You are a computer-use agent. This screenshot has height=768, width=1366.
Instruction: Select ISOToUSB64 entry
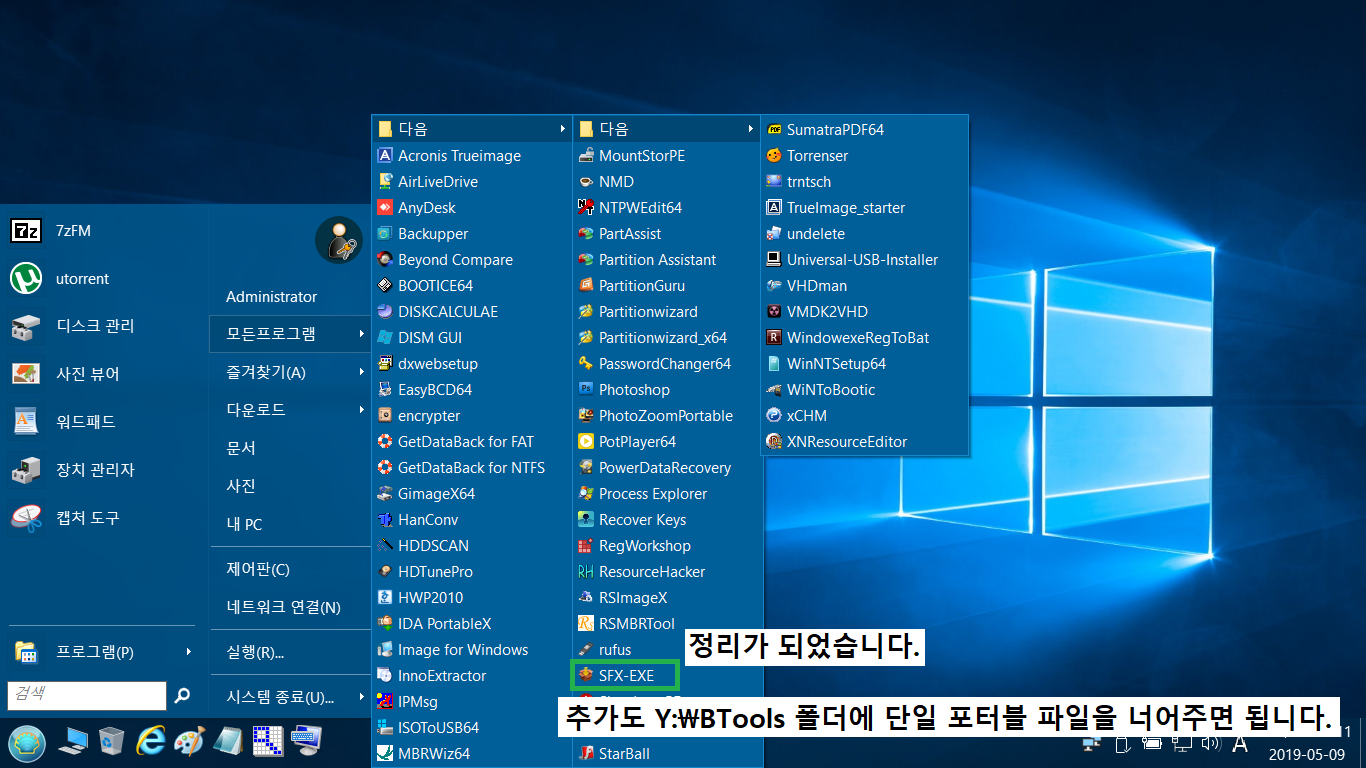click(x=471, y=728)
